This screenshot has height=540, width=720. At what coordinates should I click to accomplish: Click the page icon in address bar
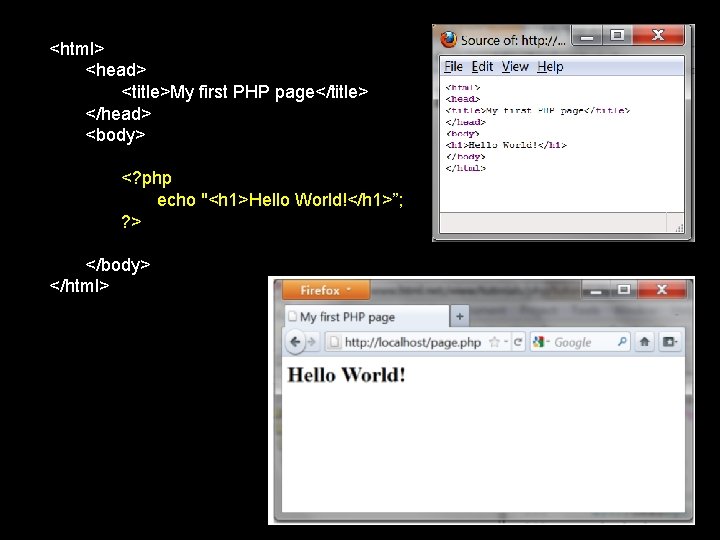[x=335, y=342]
